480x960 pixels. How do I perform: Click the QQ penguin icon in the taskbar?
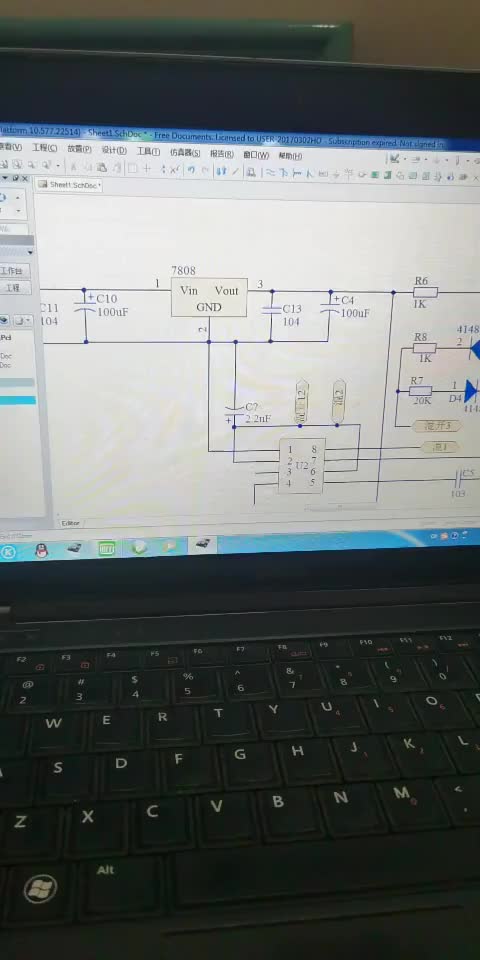click(x=41, y=550)
